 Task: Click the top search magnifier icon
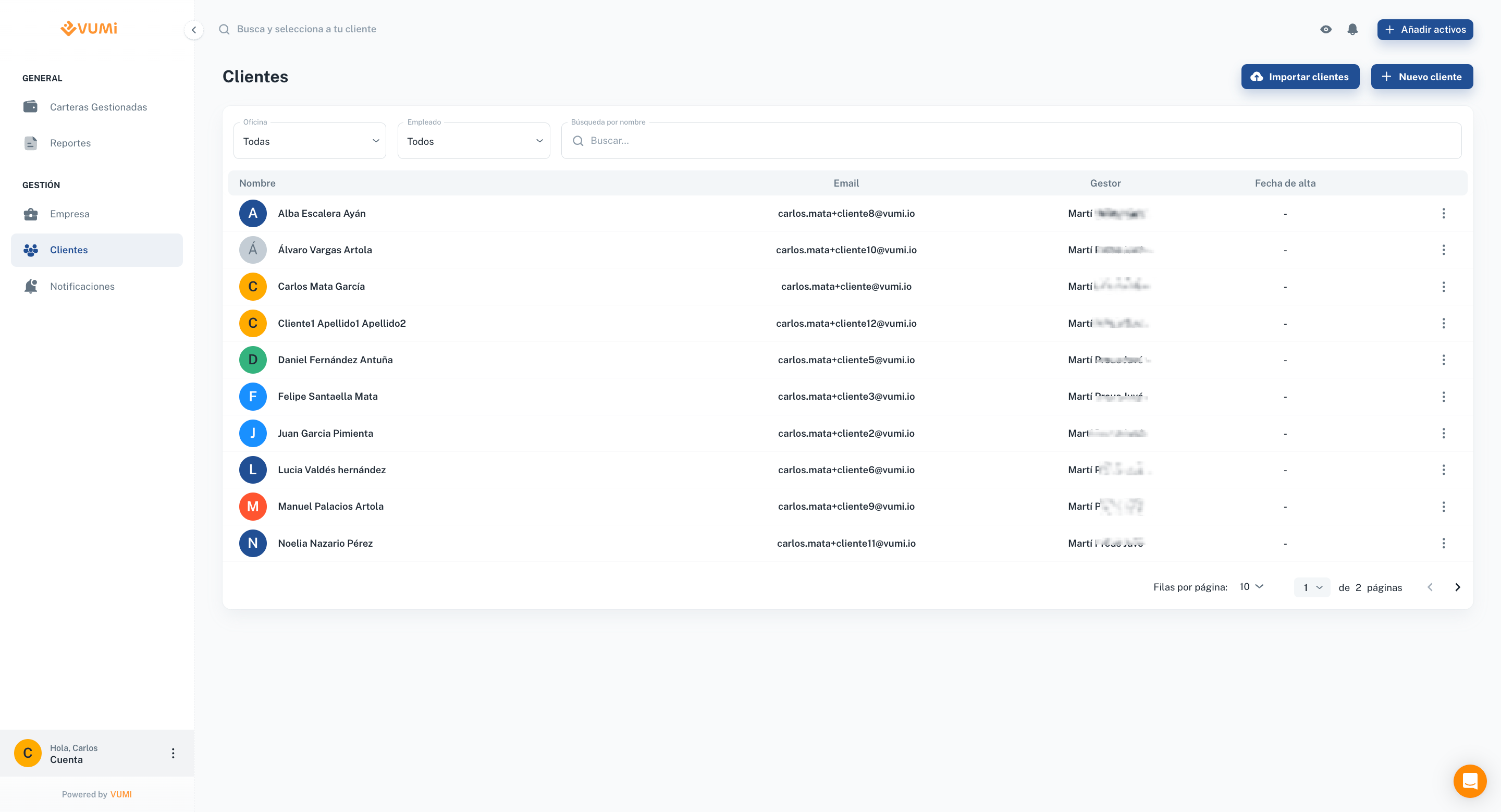224,29
